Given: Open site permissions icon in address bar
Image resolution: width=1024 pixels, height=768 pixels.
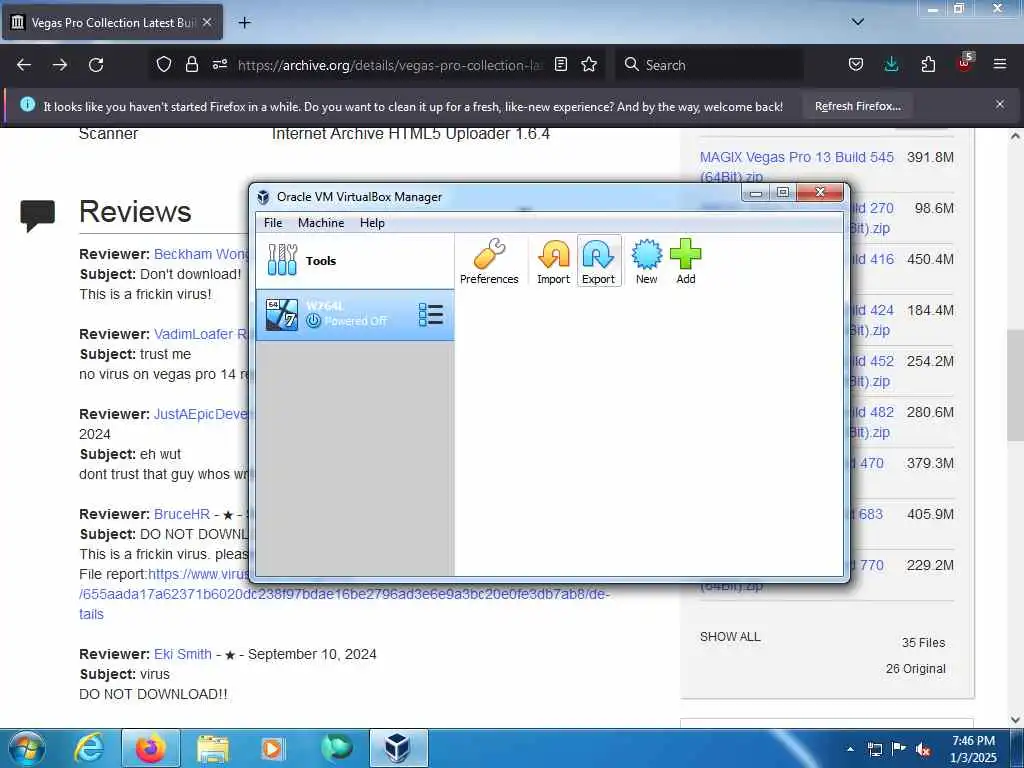Looking at the screenshot, I should point(219,65).
